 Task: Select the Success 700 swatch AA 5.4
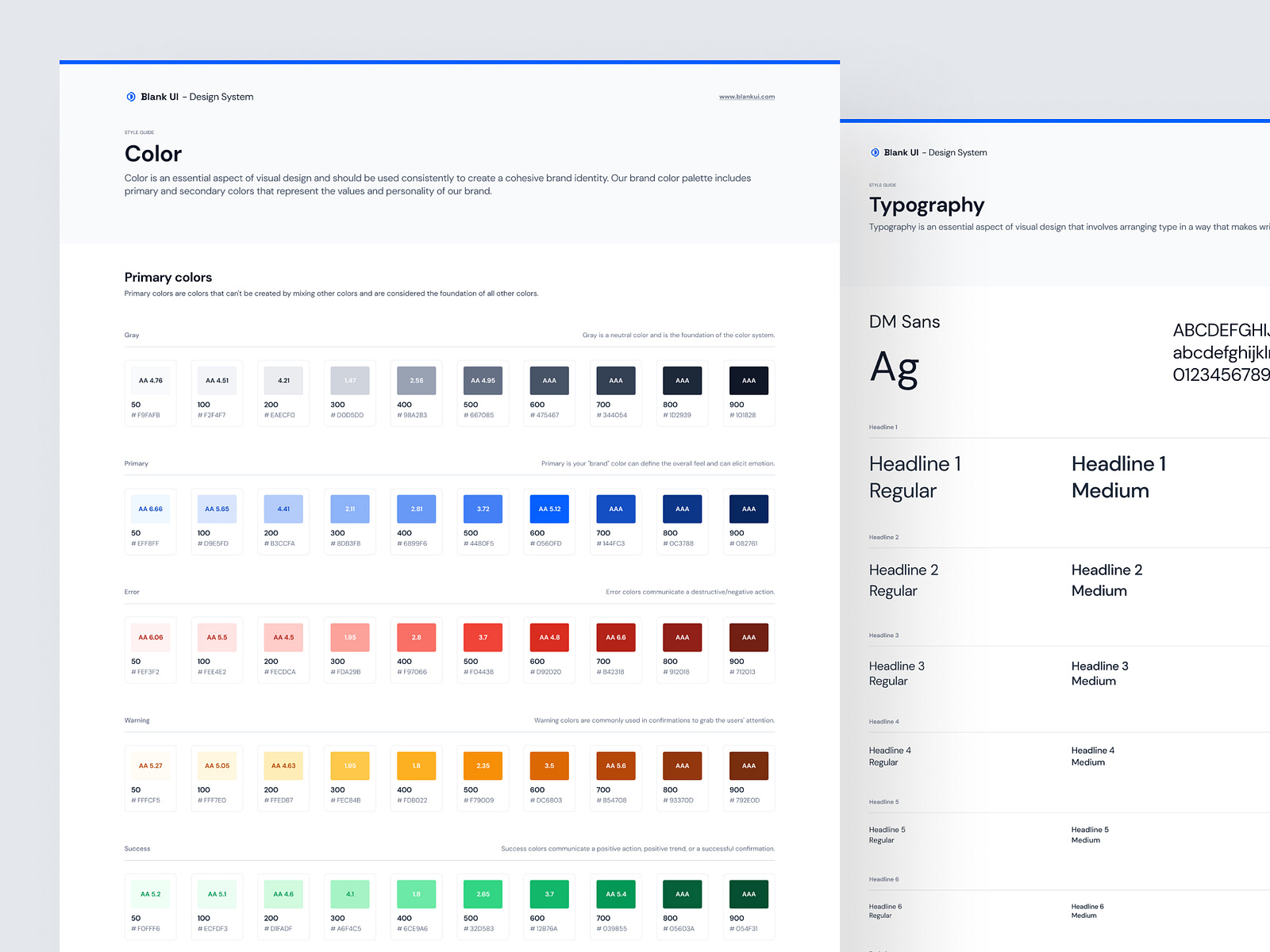point(616,895)
